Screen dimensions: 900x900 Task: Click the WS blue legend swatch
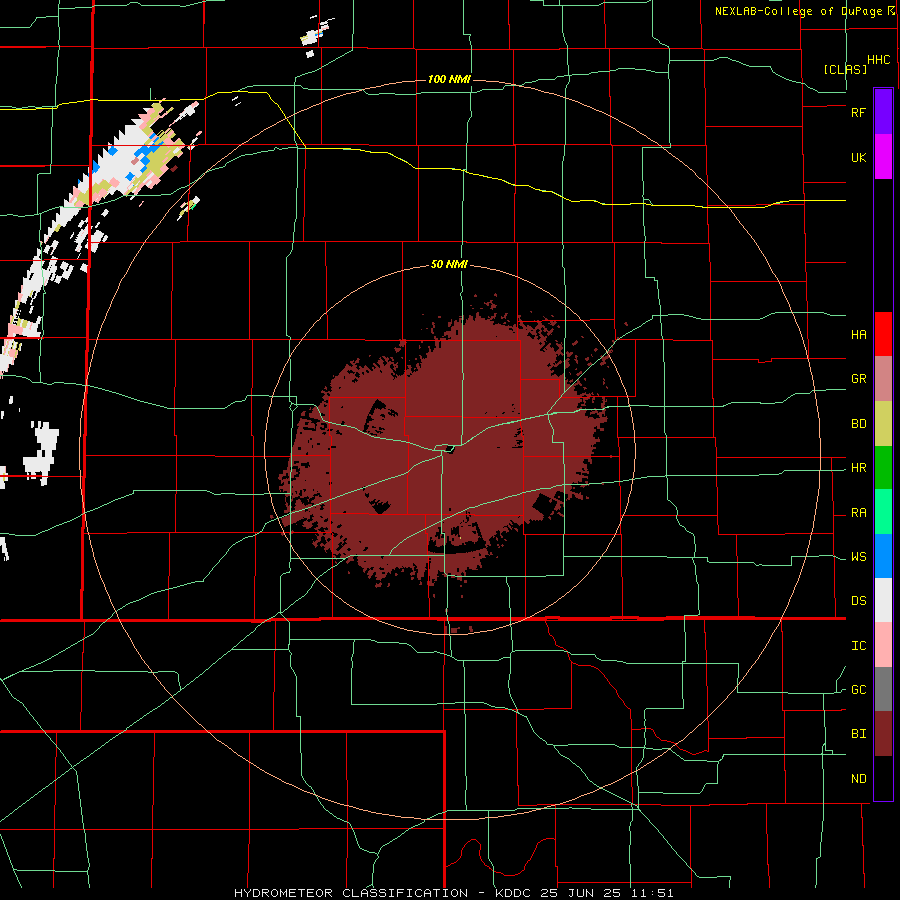pyautogui.click(x=883, y=556)
